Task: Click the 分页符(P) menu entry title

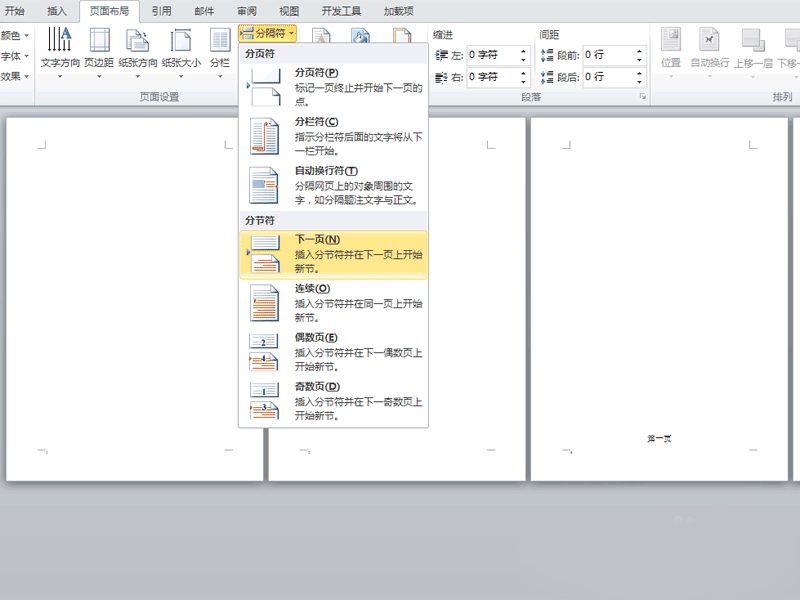Action: (316, 73)
